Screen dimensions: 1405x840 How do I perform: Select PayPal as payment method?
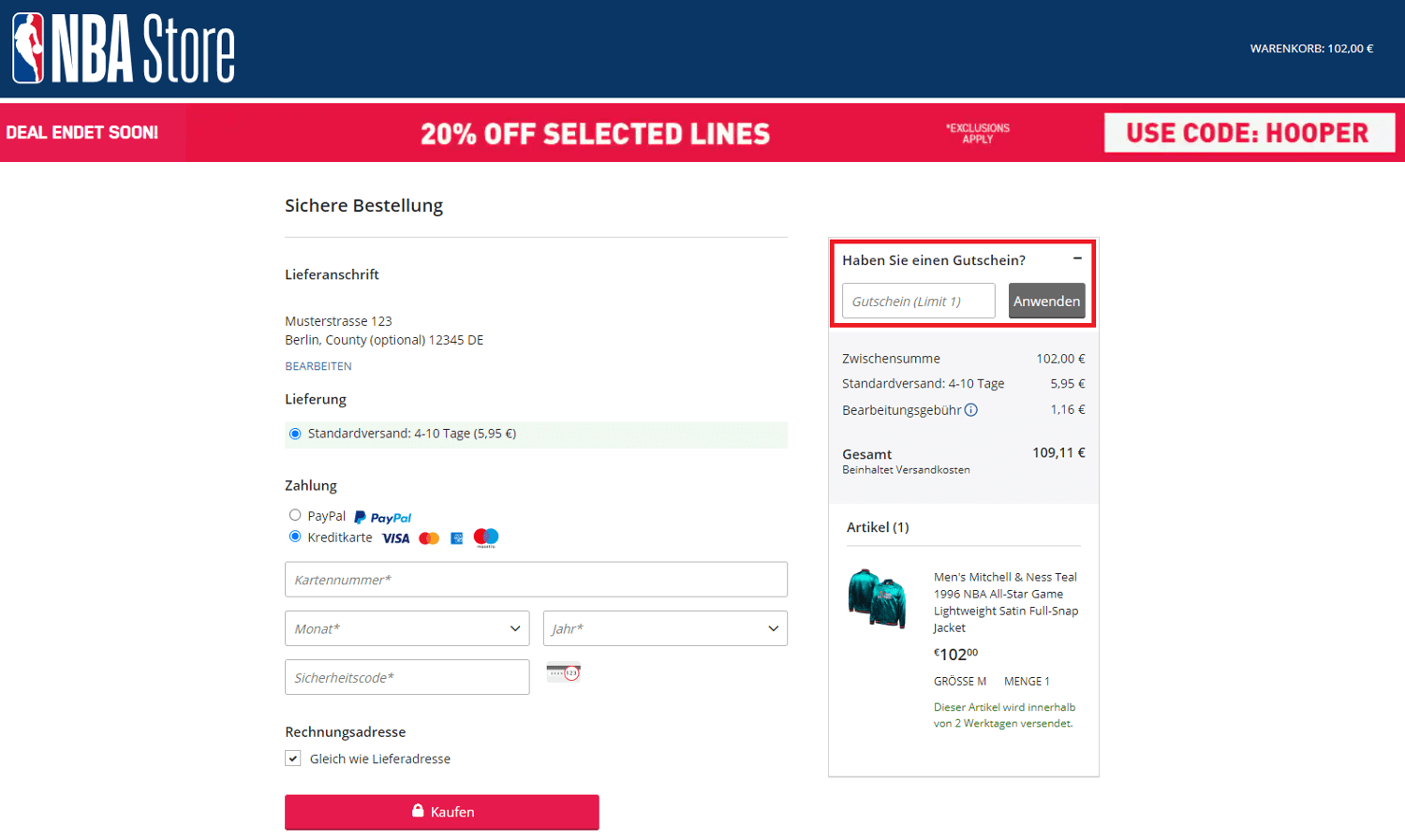point(294,515)
